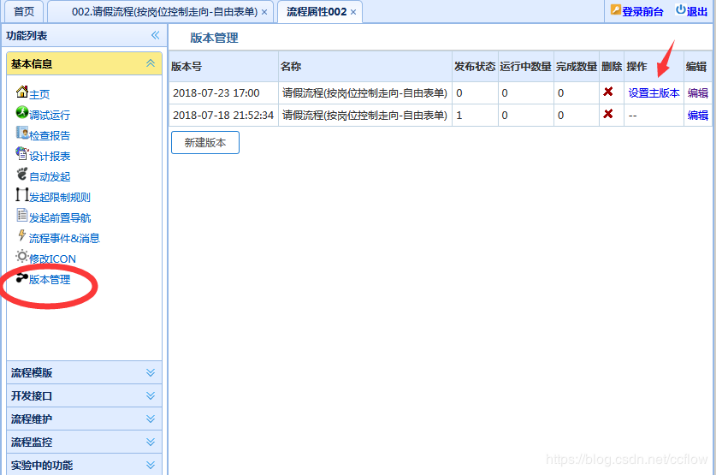717x475 pixels.
Task: Click the report design icon beside 设计报表
Action: (22, 153)
